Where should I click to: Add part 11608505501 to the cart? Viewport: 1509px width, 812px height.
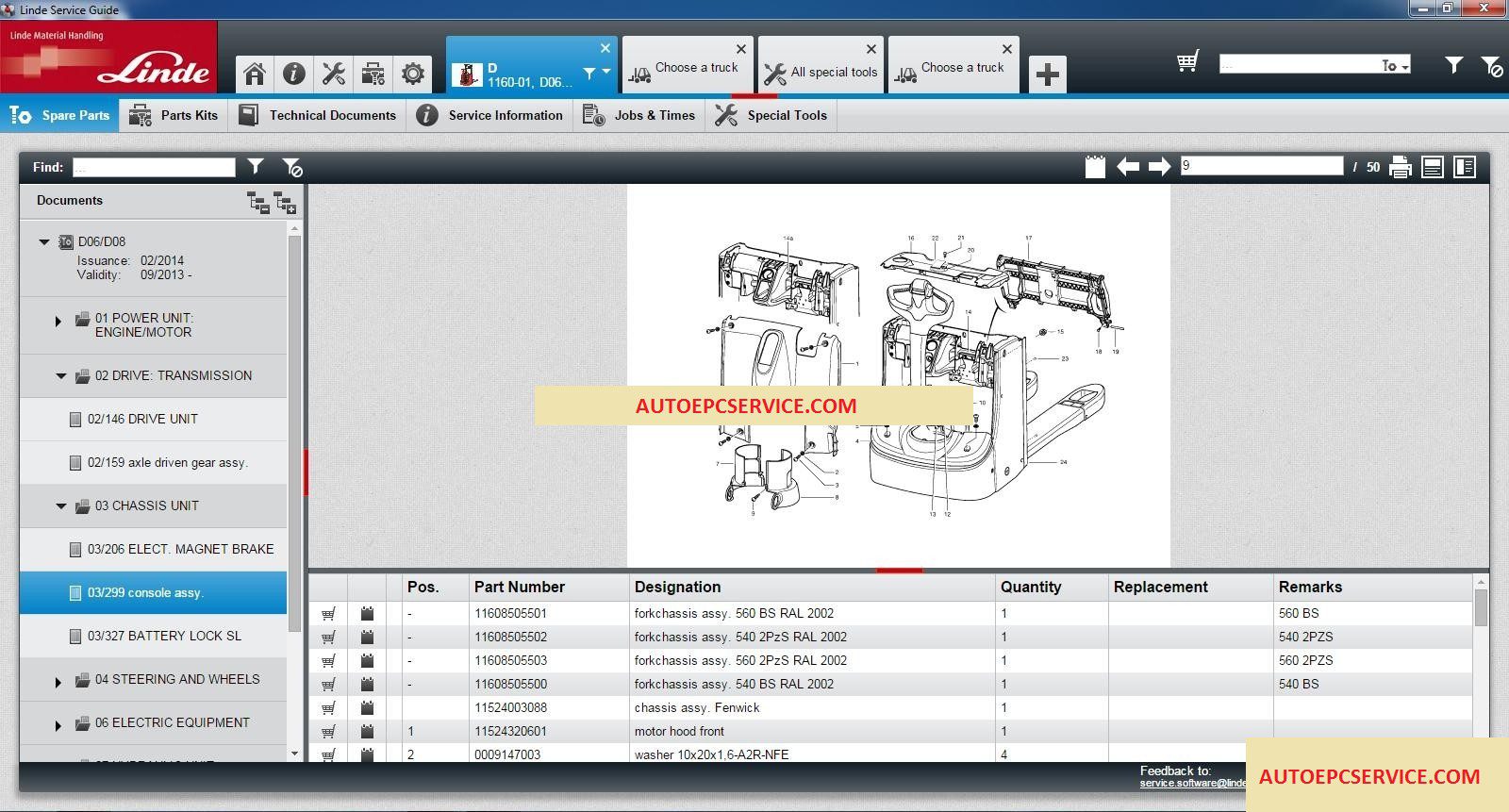(x=328, y=614)
